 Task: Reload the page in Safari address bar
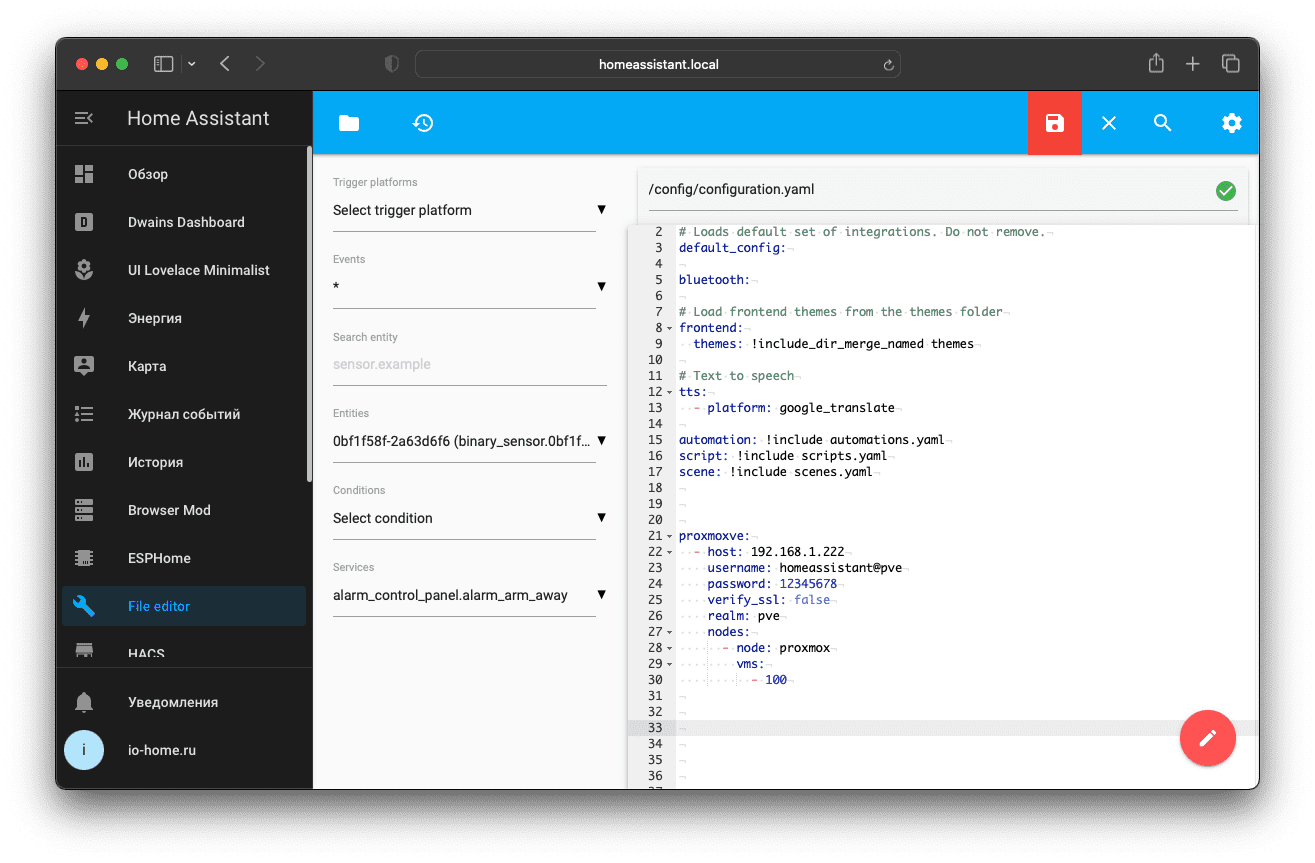(x=887, y=65)
